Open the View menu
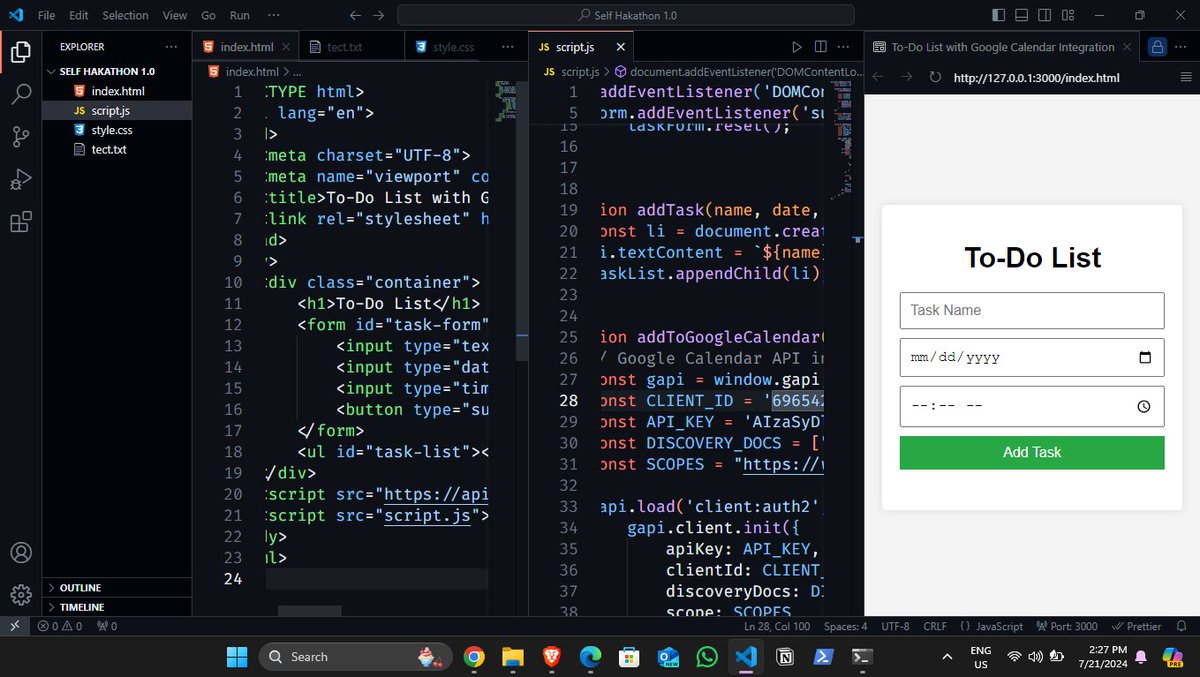The height and width of the screenshot is (677, 1200). (175, 15)
